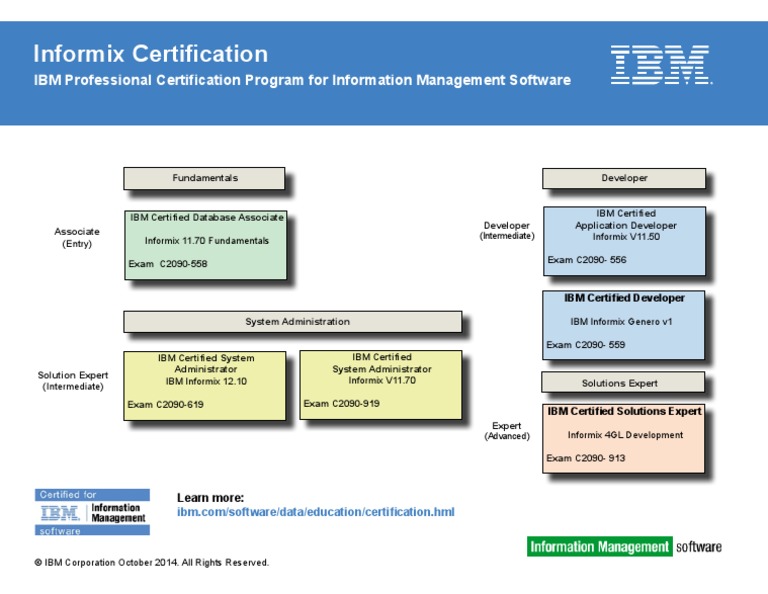
Task: Open the Application Developer Informix V11.50 box
Action: tap(624, 241)
